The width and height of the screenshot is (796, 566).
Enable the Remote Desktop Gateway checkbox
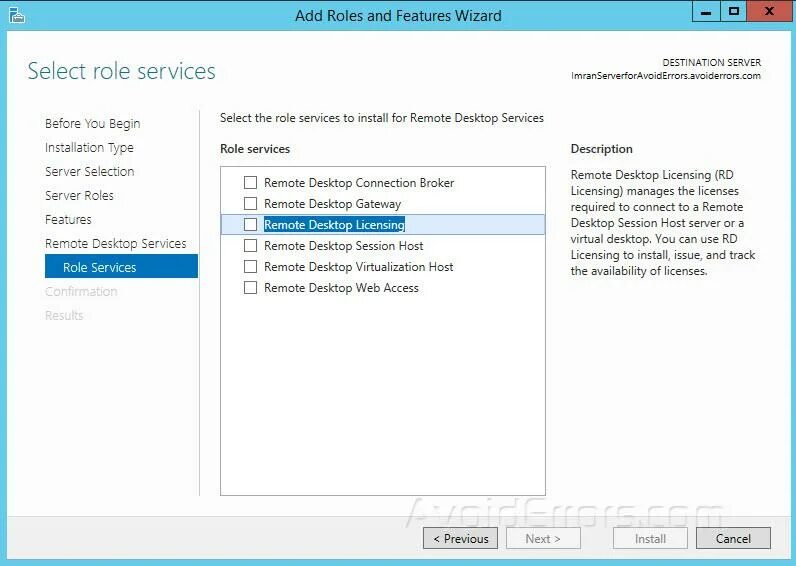click(x=250, y=204)
